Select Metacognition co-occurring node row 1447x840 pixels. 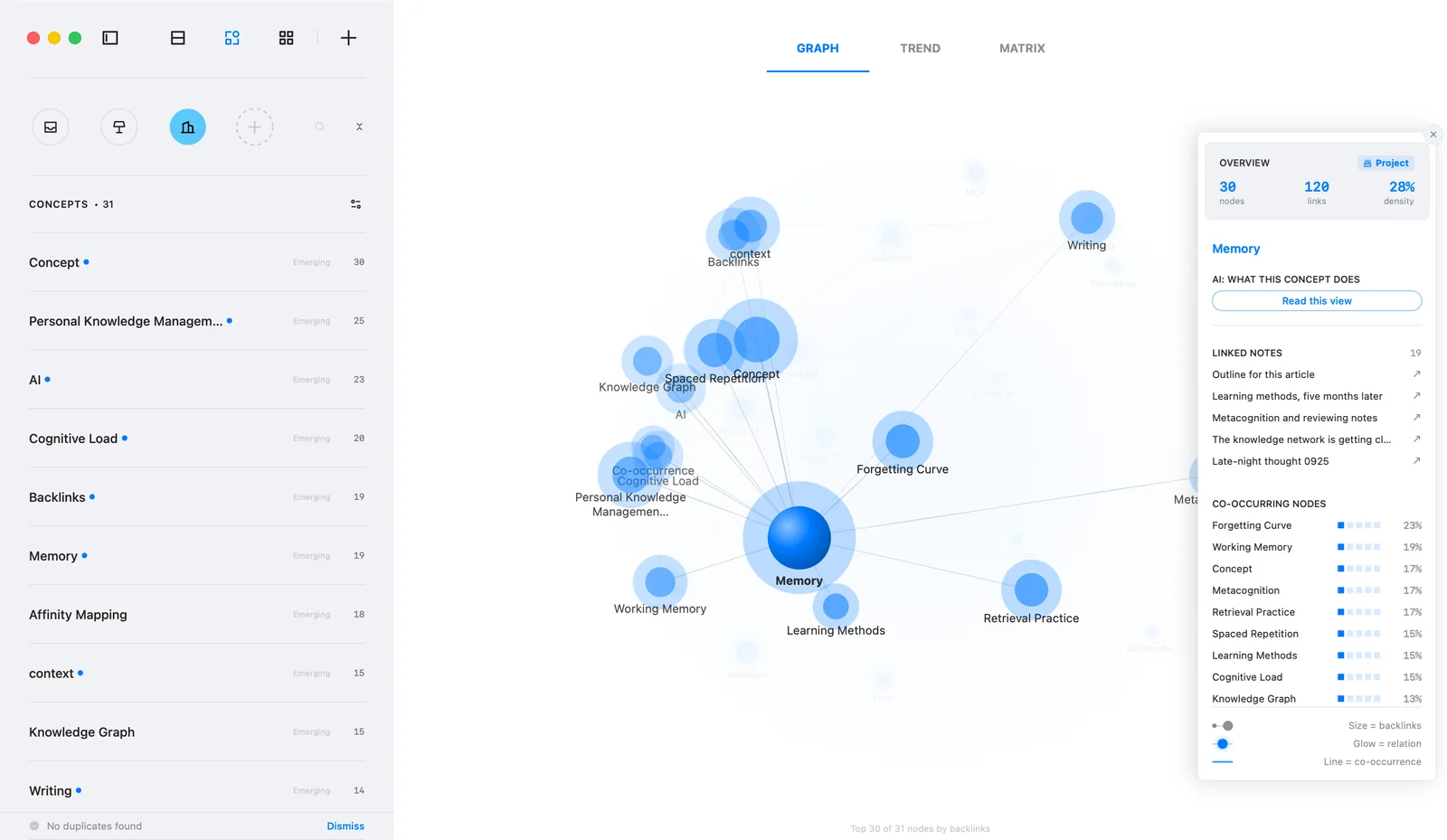1317,590
